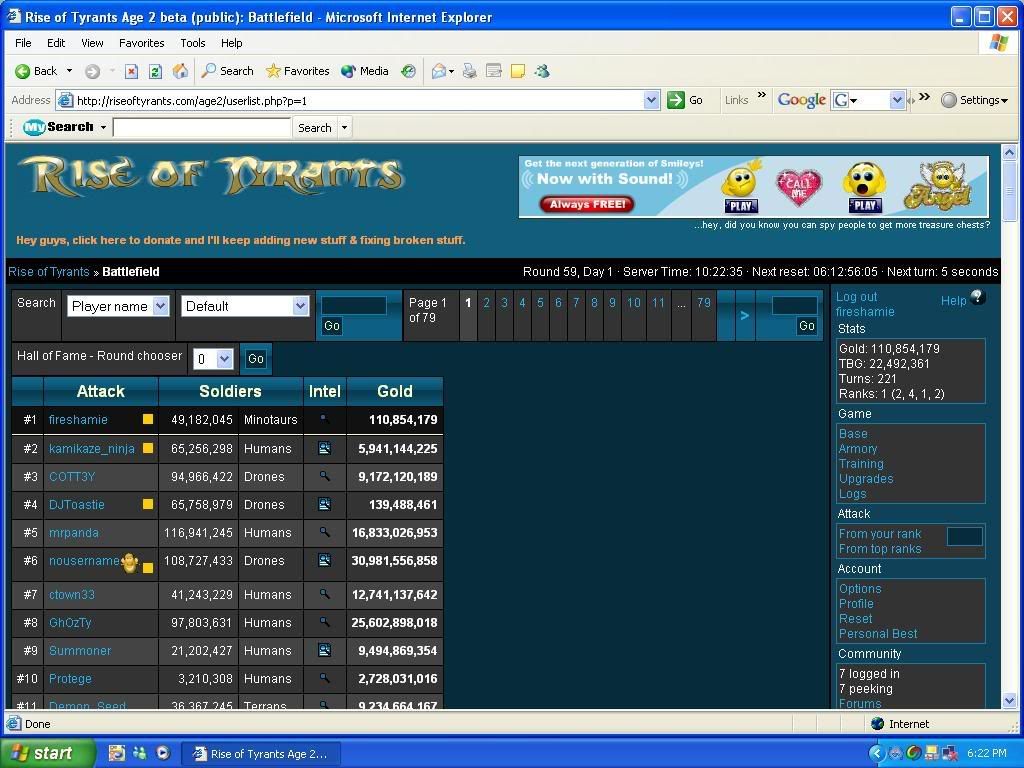This screenshot has width=1024, height=768.
Task: Open the Media pane
Action: (365, 71)
